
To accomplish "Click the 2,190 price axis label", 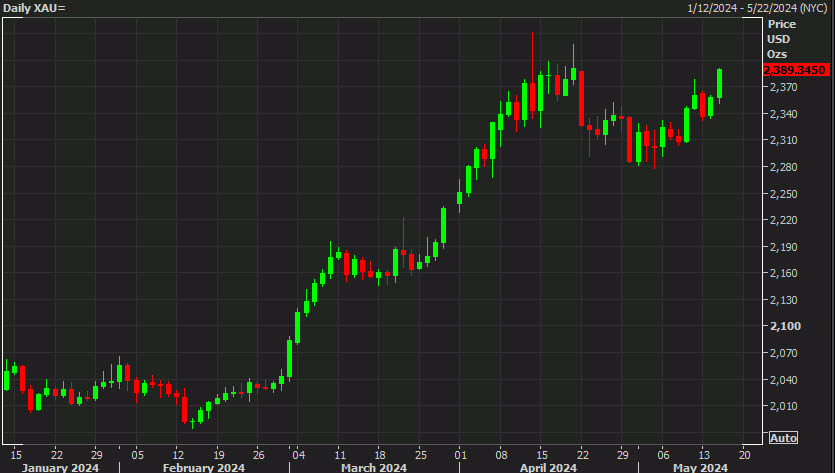I will [783, 247].
